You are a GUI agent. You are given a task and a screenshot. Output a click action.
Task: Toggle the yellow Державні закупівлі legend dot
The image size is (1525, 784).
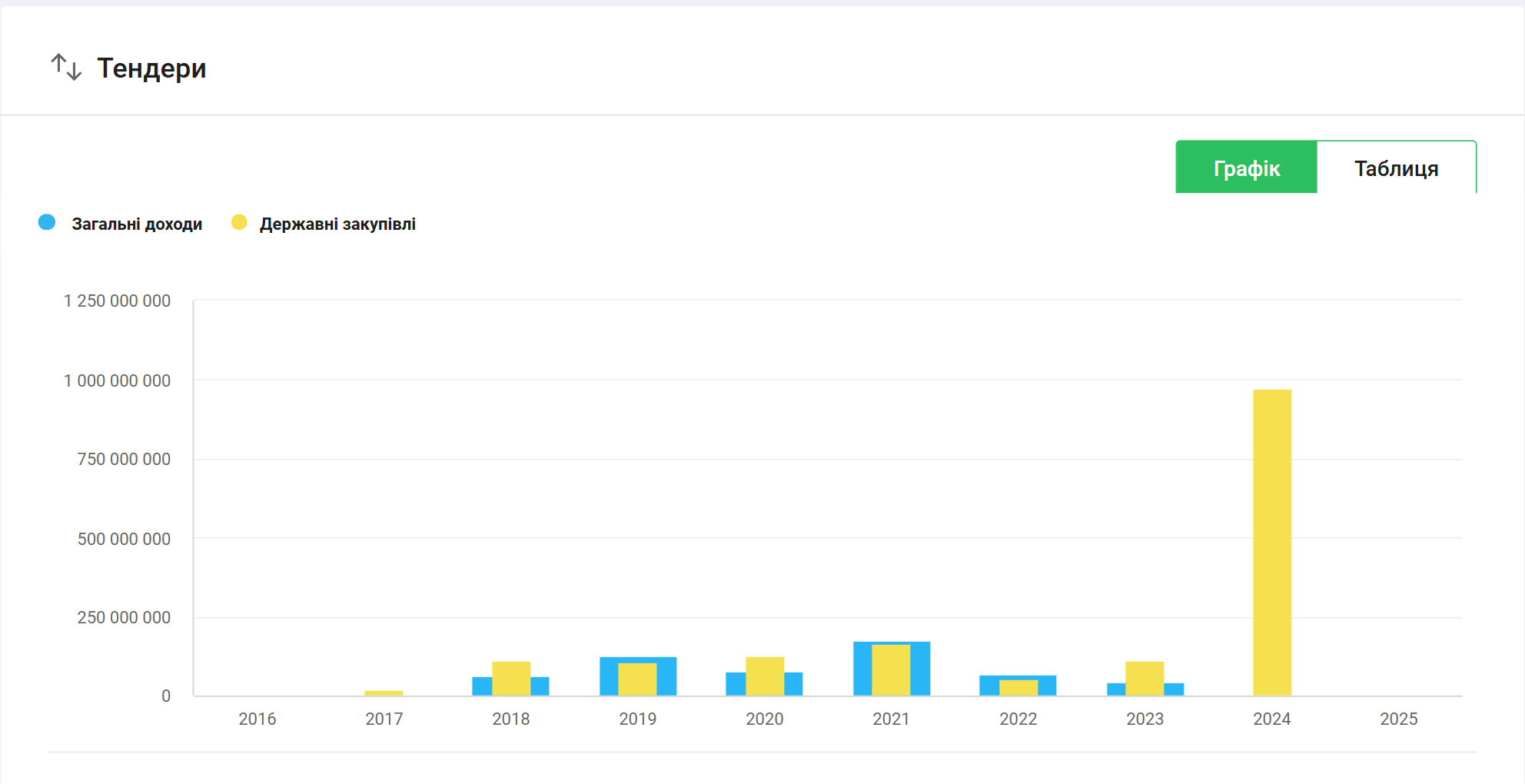pyautogui.click(x=239, y=223)
